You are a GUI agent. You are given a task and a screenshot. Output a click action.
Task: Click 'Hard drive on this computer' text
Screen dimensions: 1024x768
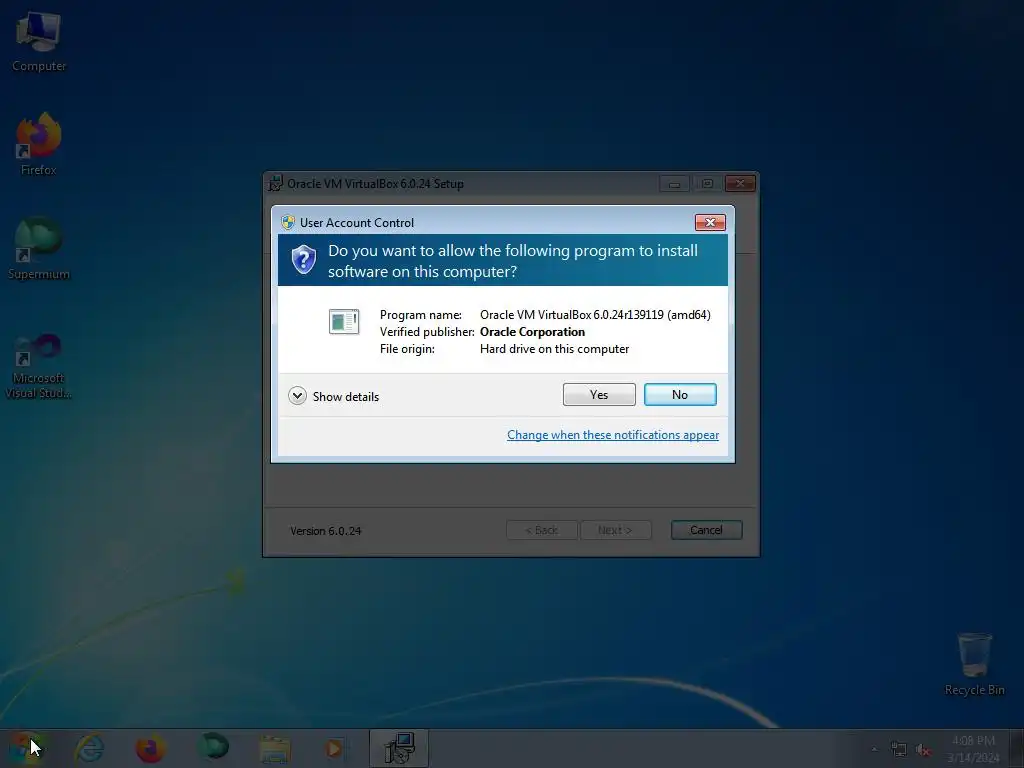point(554,349)
